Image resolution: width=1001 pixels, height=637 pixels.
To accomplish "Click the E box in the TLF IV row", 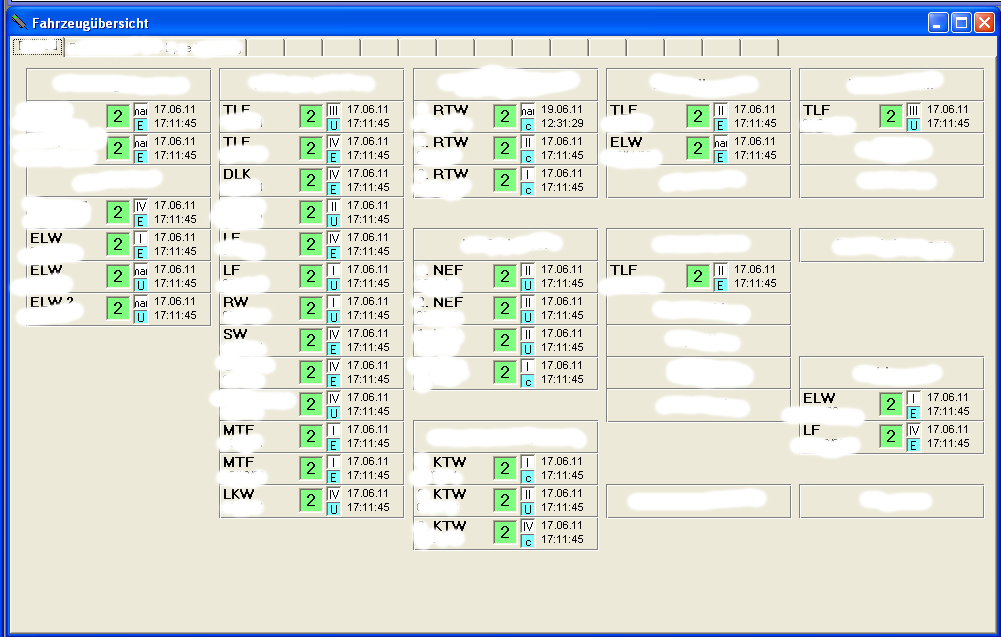I will [x=333, y=156].
